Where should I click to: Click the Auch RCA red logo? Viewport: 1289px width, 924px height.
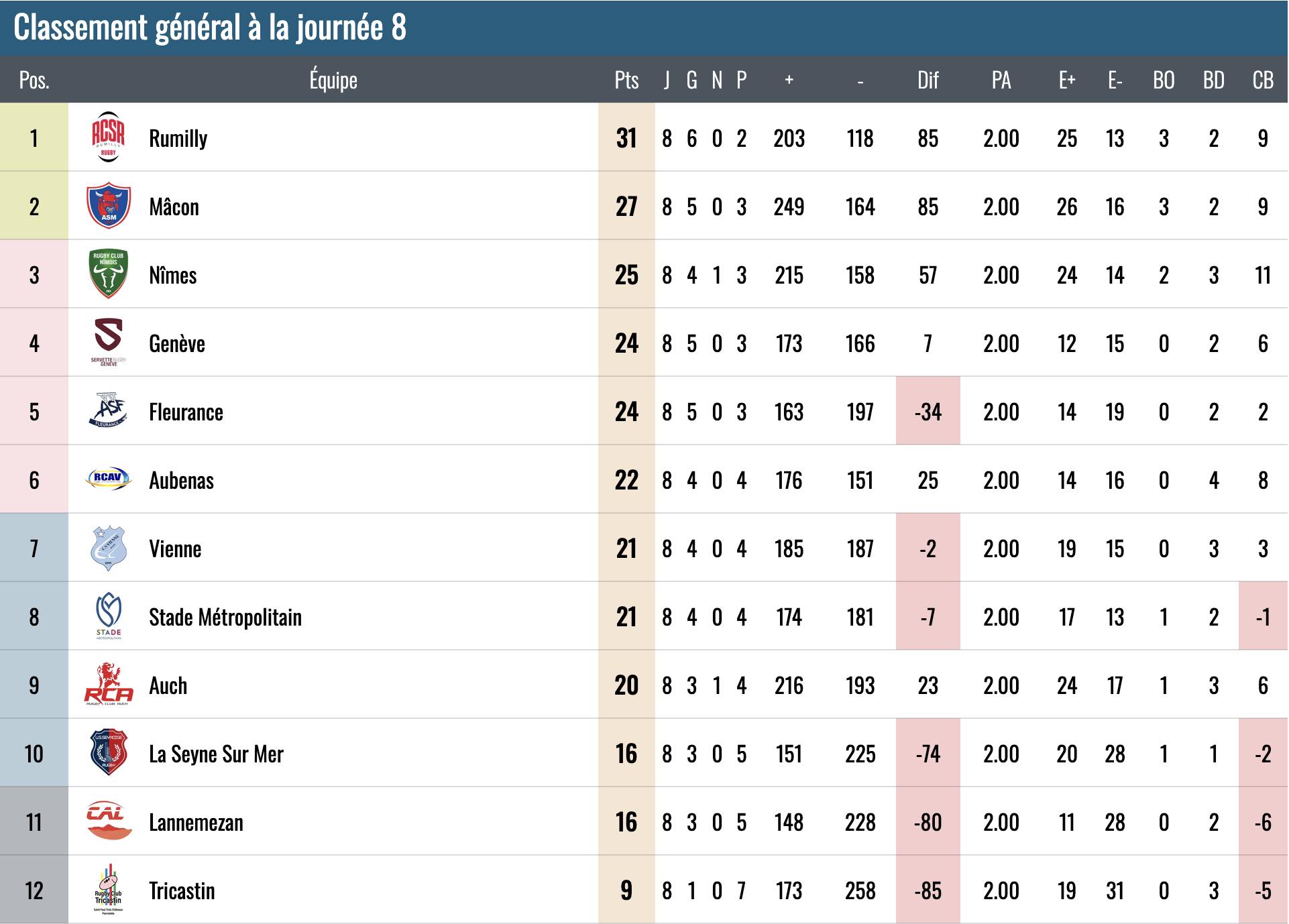click(108, 685)
